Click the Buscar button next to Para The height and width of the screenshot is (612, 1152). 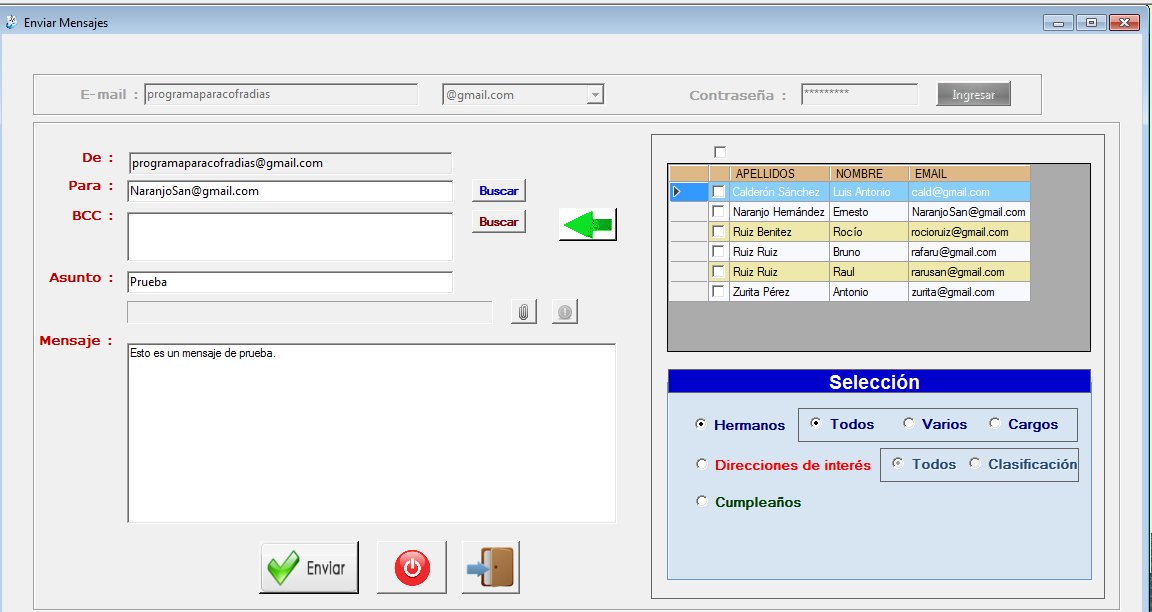tap(498, 190)
